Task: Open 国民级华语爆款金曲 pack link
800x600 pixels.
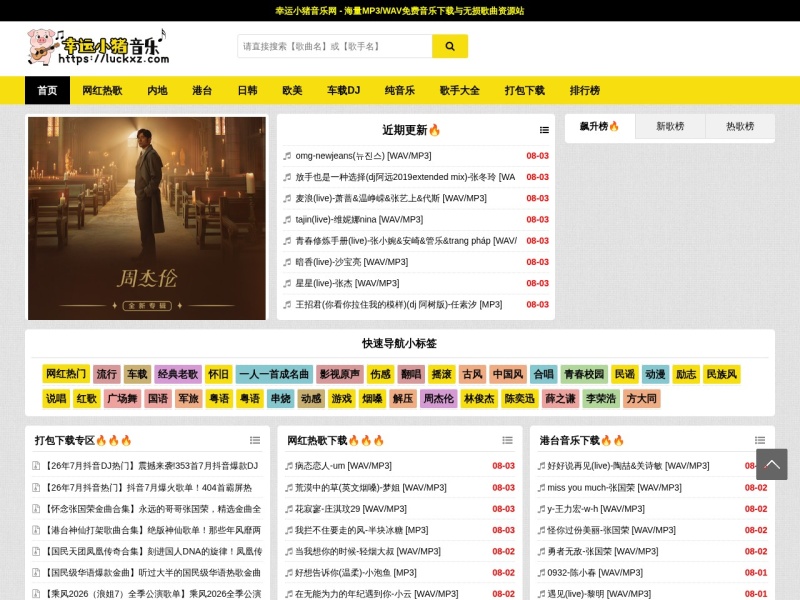Action: 153,573
